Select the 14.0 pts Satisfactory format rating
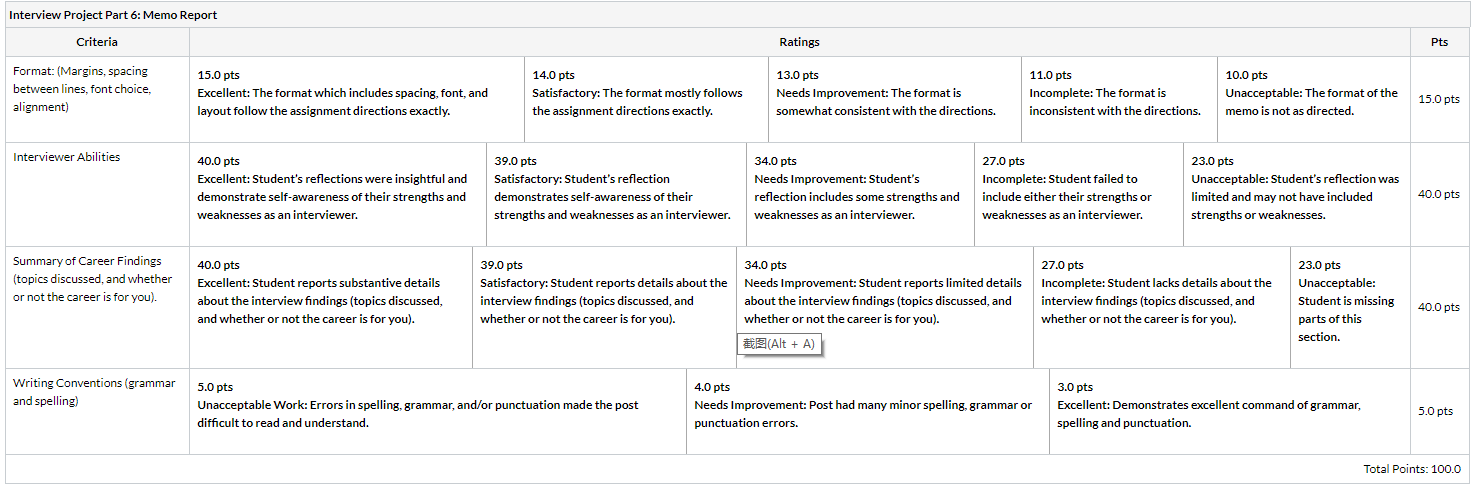 click(646, 100)
